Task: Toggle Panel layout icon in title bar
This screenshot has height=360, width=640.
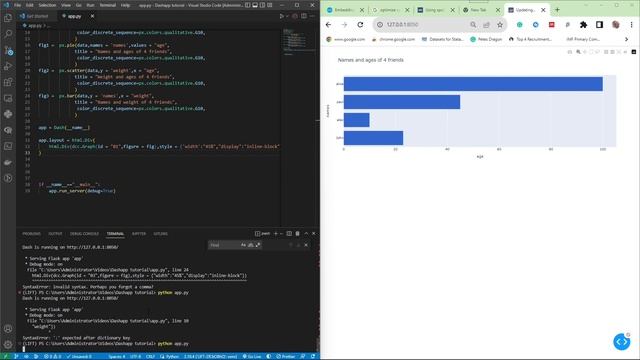Action: 255,5
